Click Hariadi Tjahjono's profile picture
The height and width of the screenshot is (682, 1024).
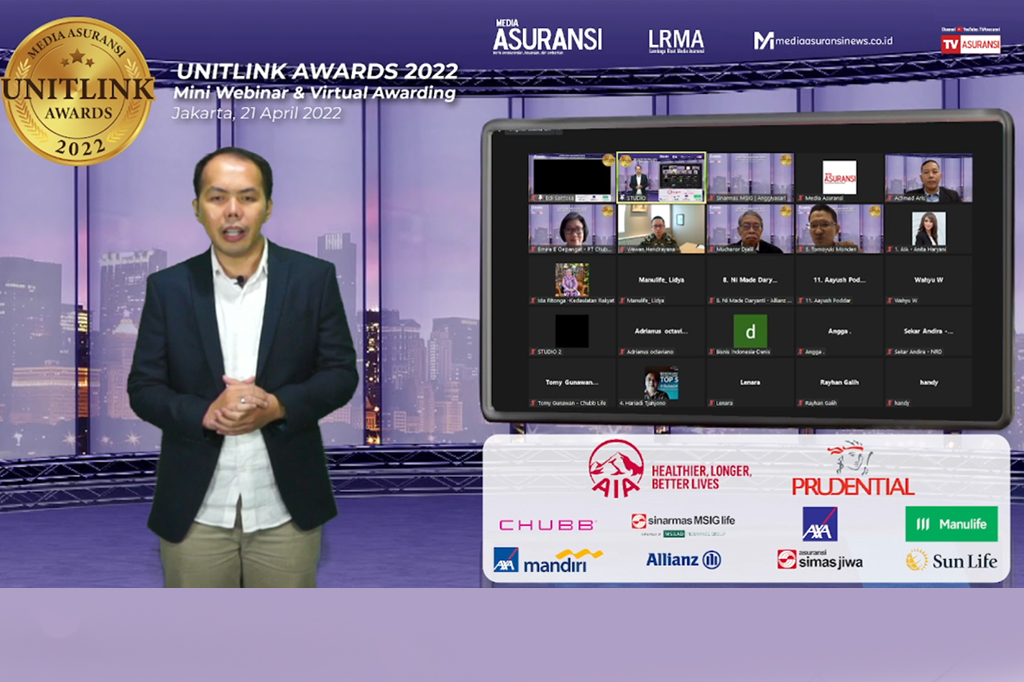point(661,383)
